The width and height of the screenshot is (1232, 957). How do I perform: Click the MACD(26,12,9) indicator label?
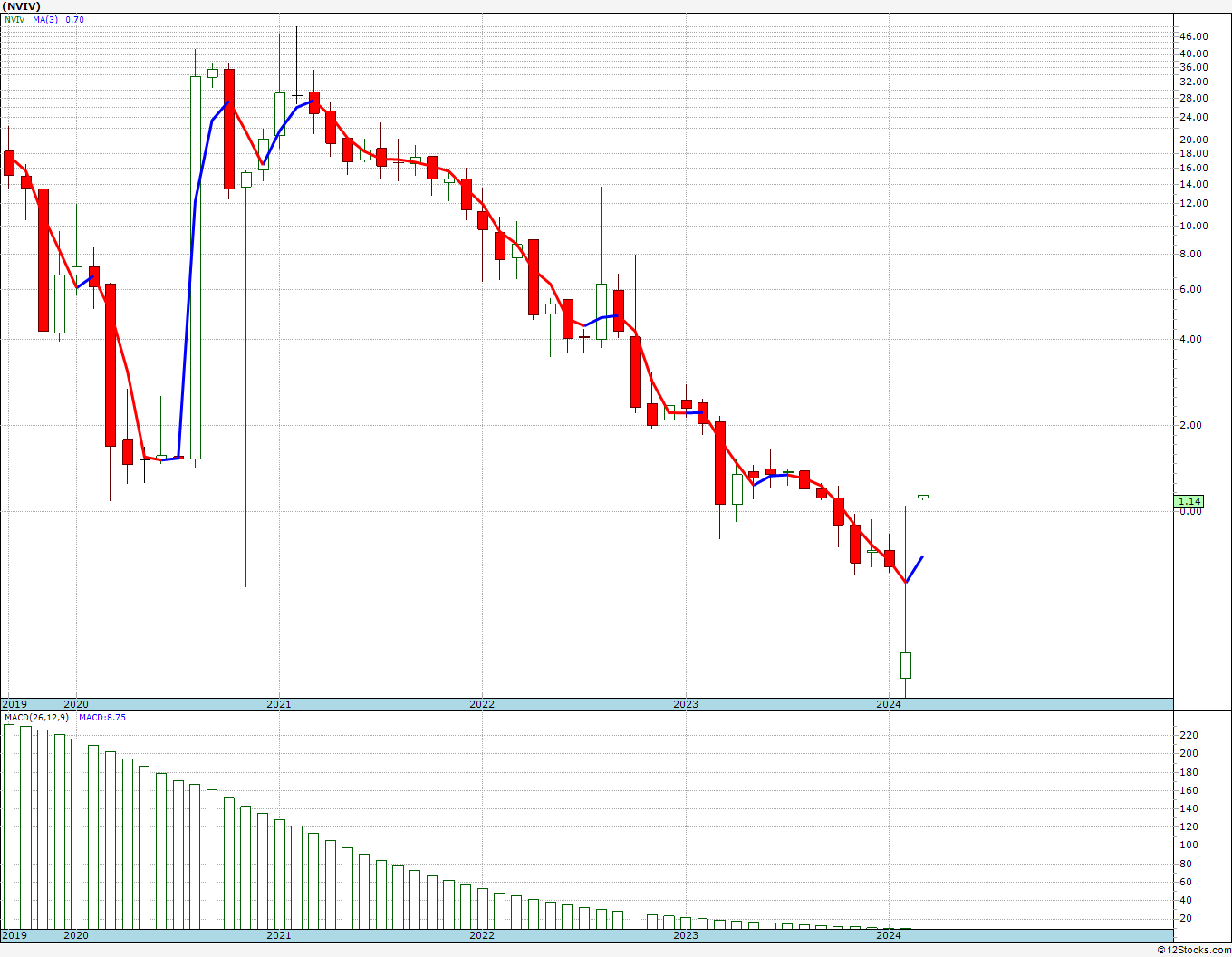[x=38, y=718]
